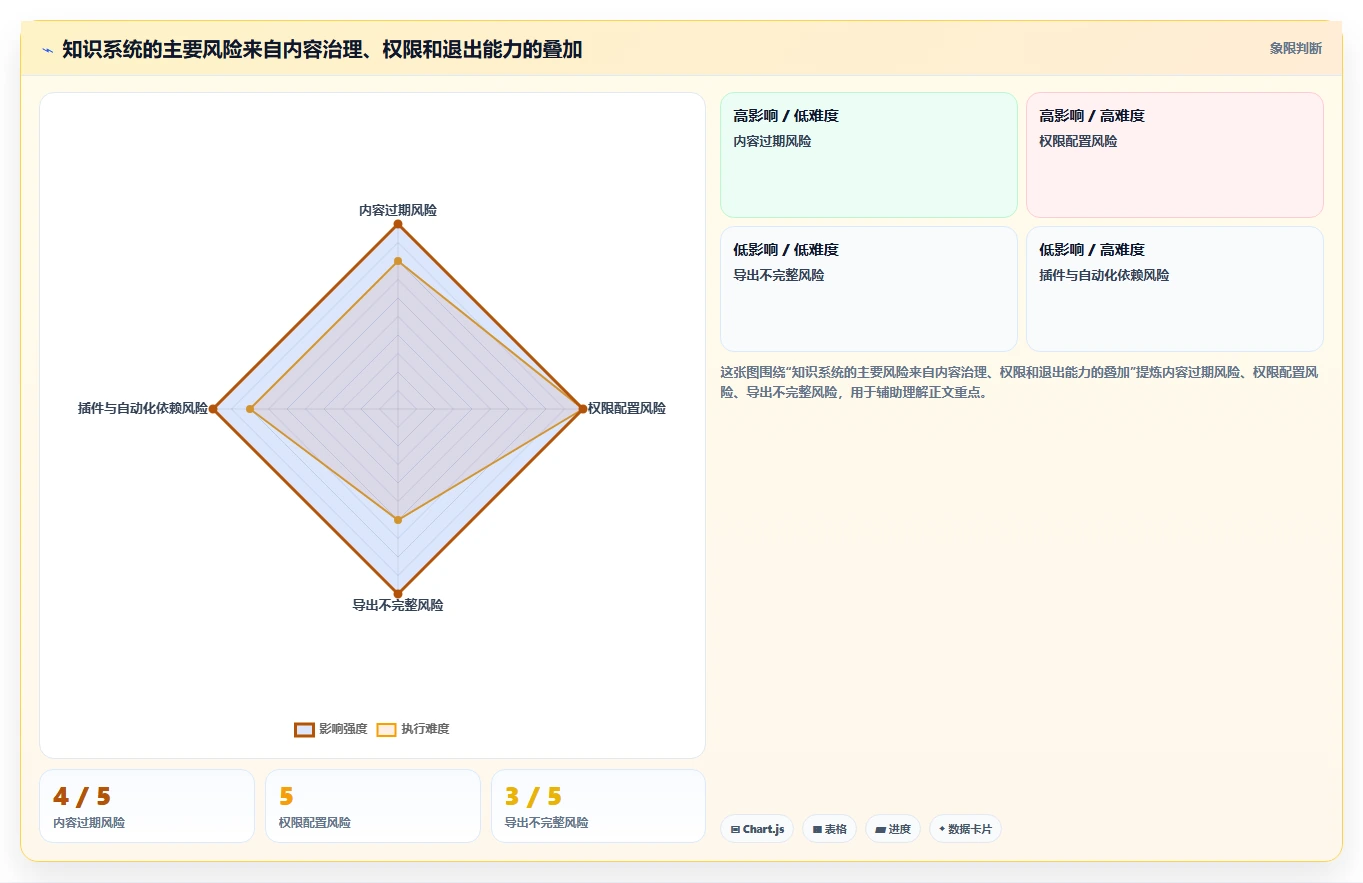Click the orange 执行难度 point on 内容过期风险 axis

tap(398, 261)
